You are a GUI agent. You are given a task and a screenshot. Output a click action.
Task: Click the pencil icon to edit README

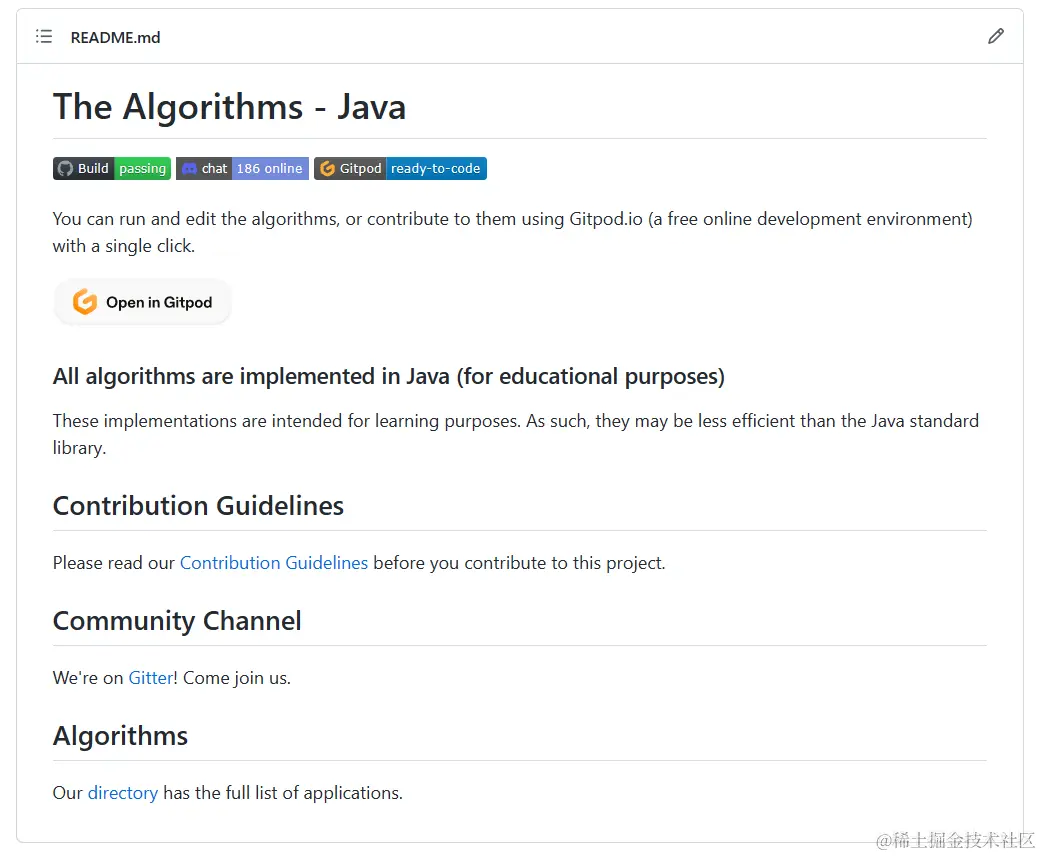point(995,37)
